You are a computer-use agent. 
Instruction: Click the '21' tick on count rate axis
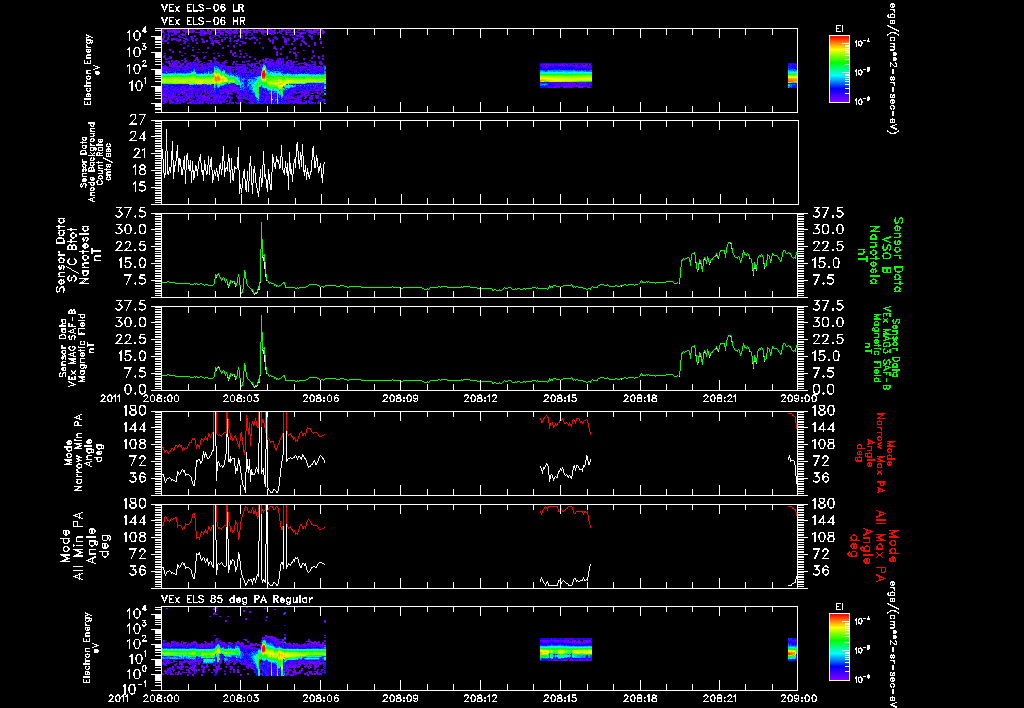point(138,153)
